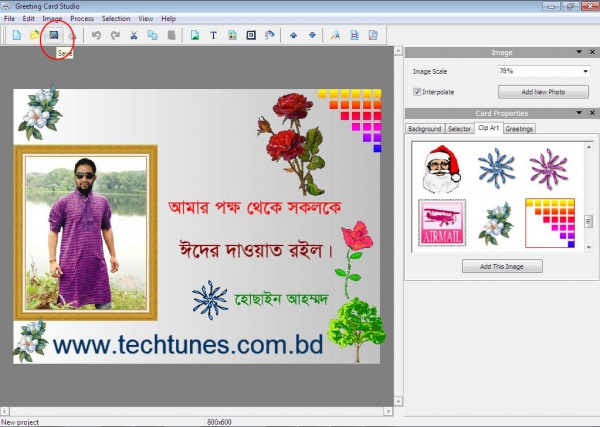Click the New project status bar text
Image resolution: width=600 pixels, height=427 pixels.
pos(20,422)
